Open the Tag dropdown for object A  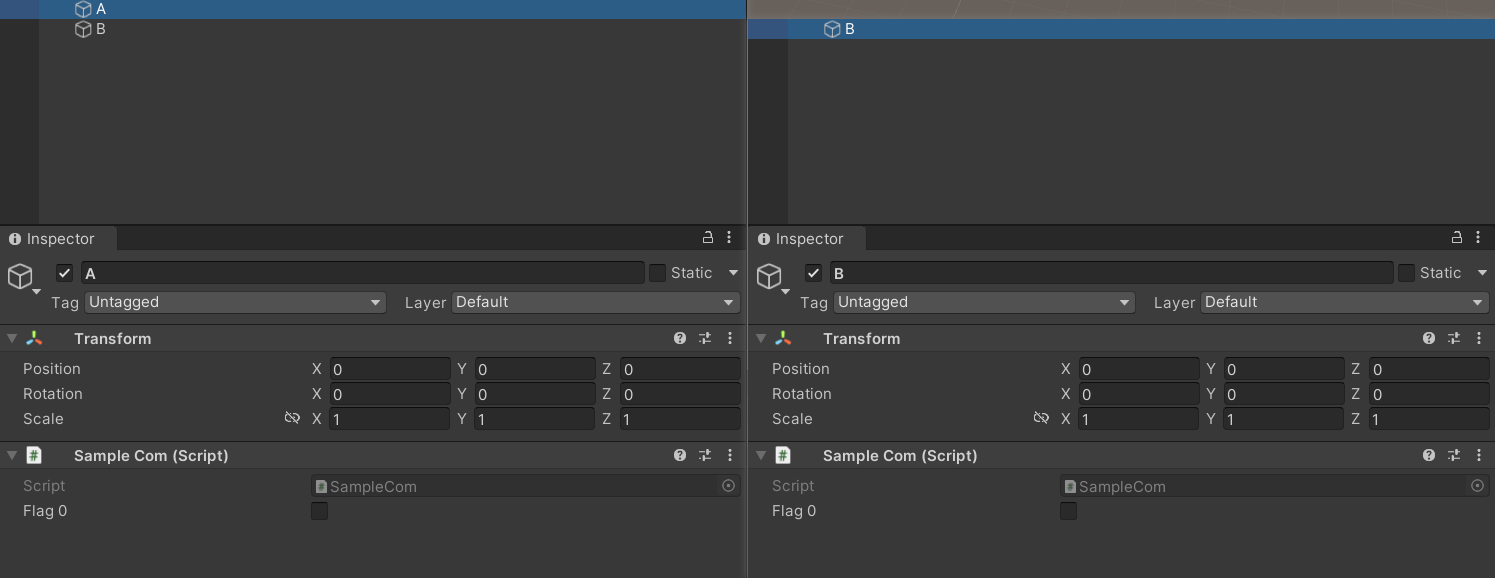235,302
